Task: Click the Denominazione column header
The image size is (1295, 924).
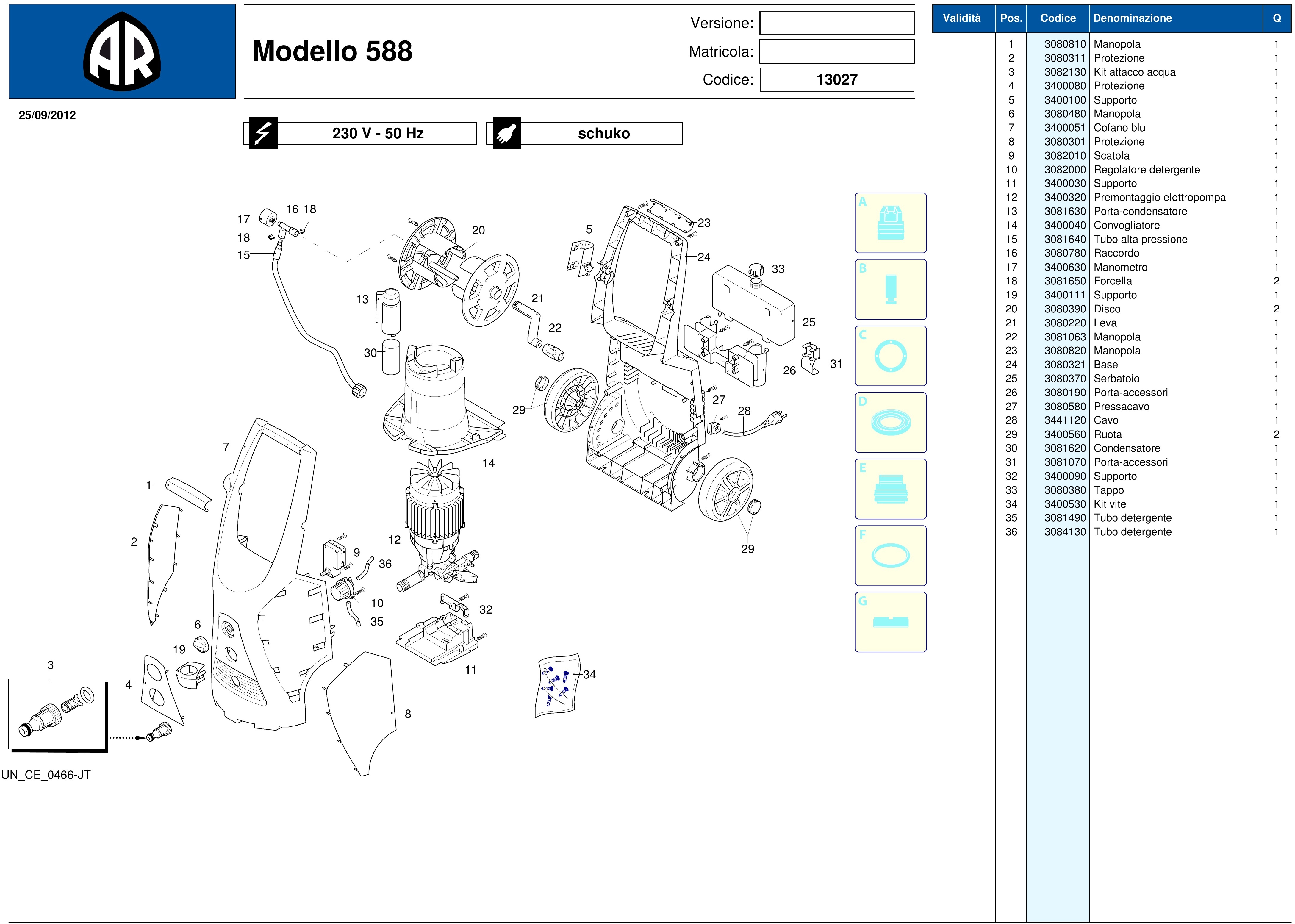Action: (1132, 18)
